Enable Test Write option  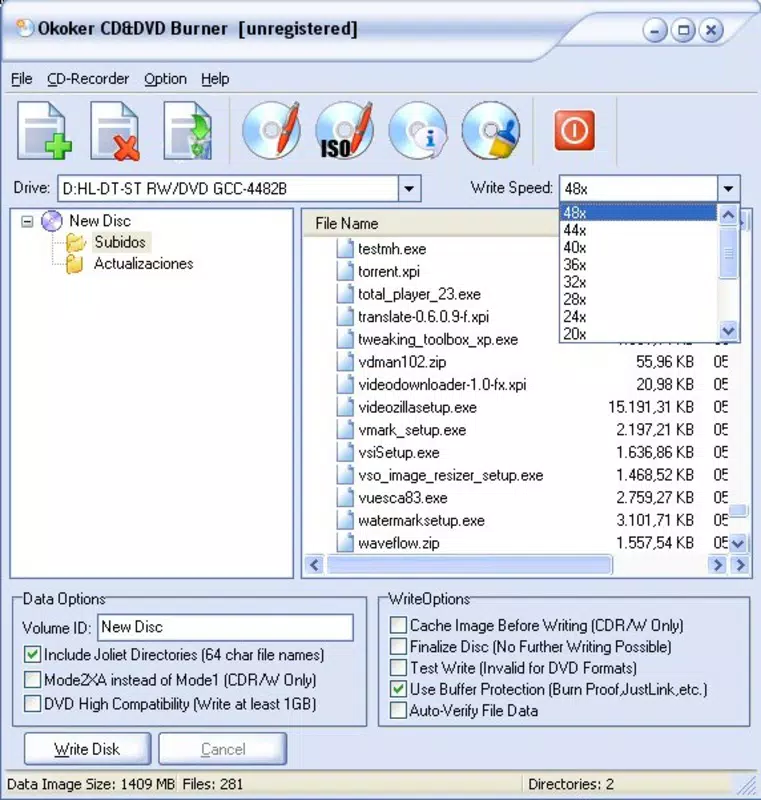[x=398, y=668]
